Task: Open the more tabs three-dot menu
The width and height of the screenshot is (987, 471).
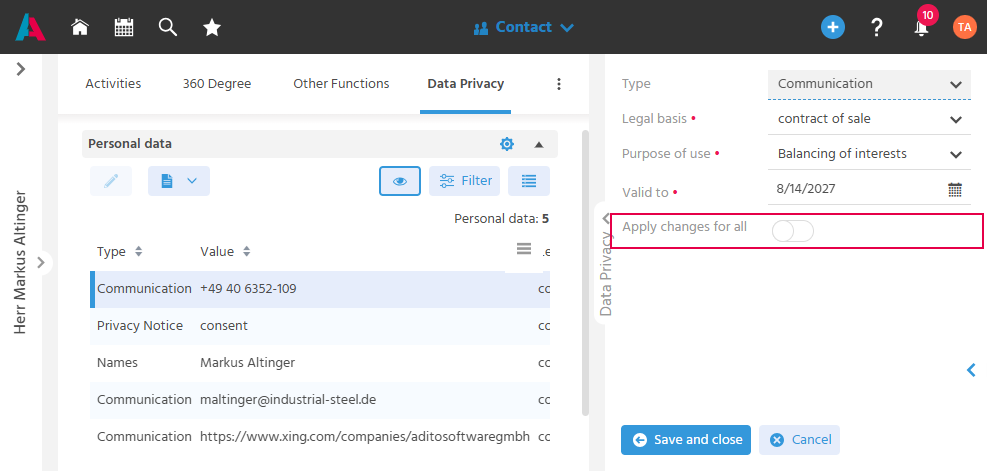Action: [x=558, y=84]
